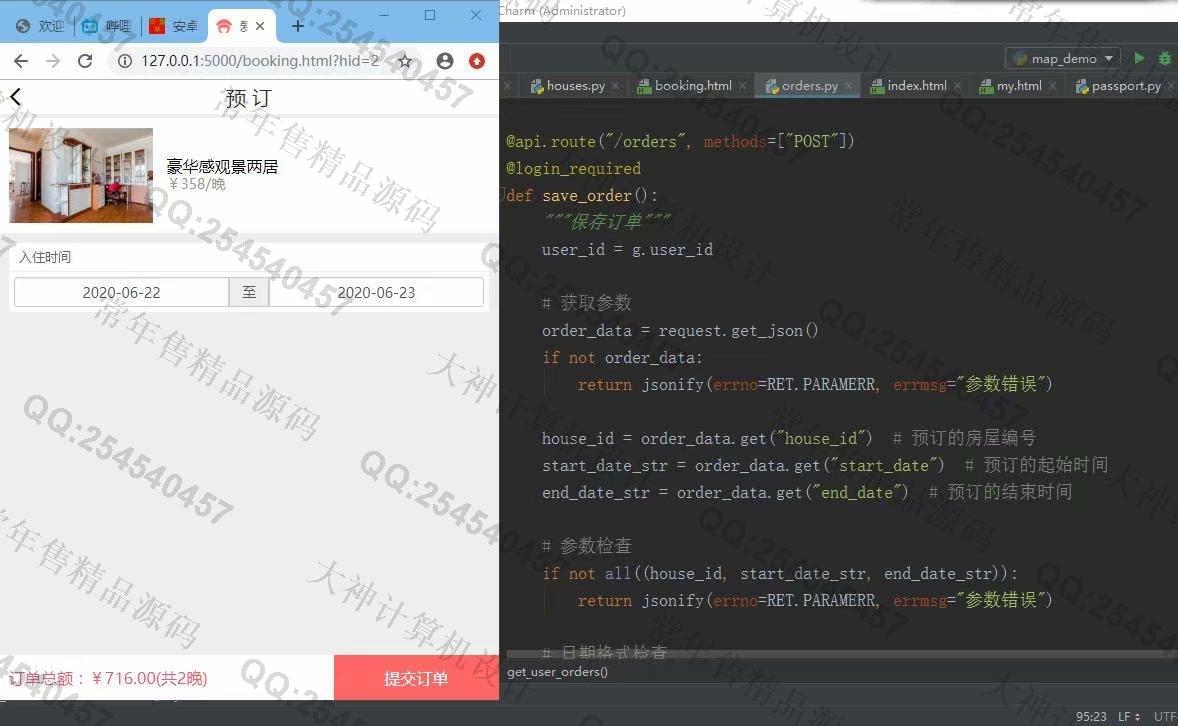Close the my.html editor tab

point(1053,86)
